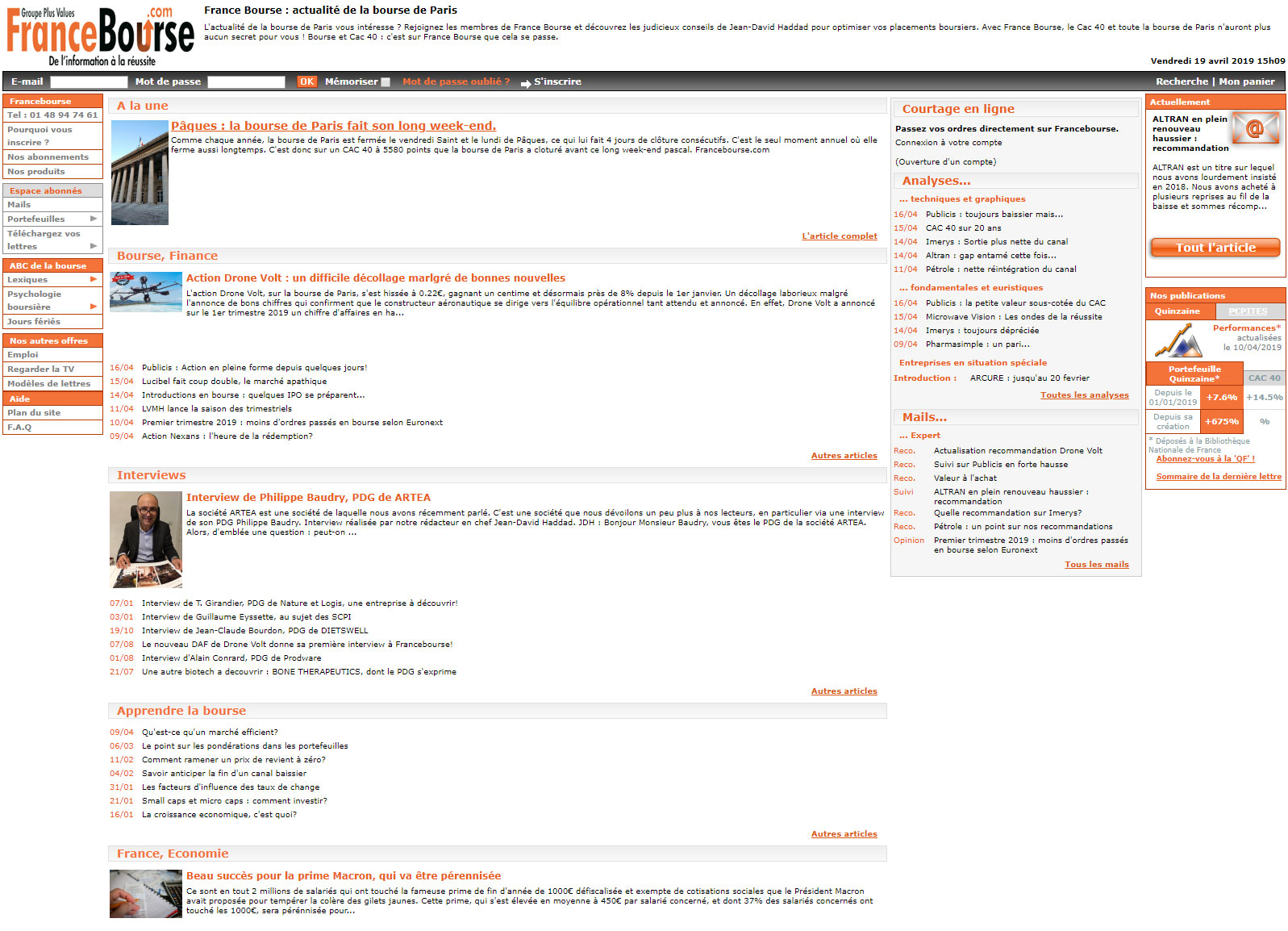The image size is (1288, 931).
Task: Open CAC 40 sur 20 ans analysis
Action: tap(963, 228)
